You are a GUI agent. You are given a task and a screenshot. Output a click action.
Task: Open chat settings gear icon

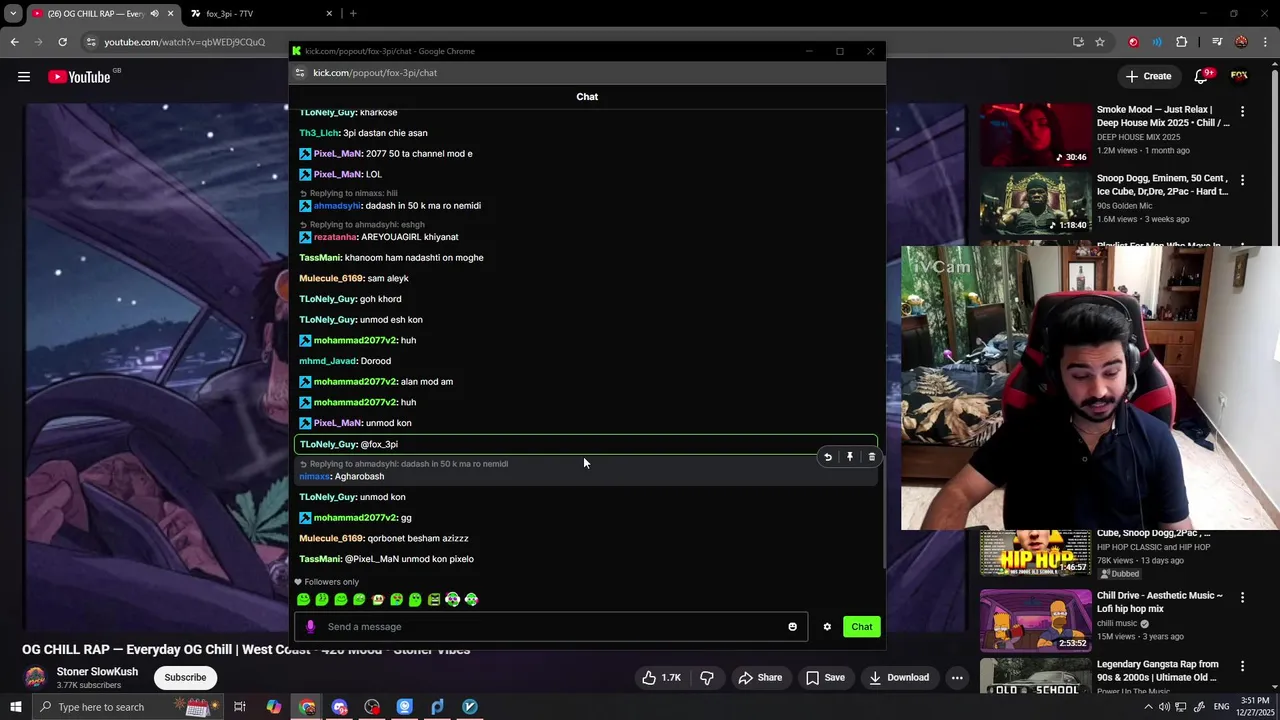827,627
